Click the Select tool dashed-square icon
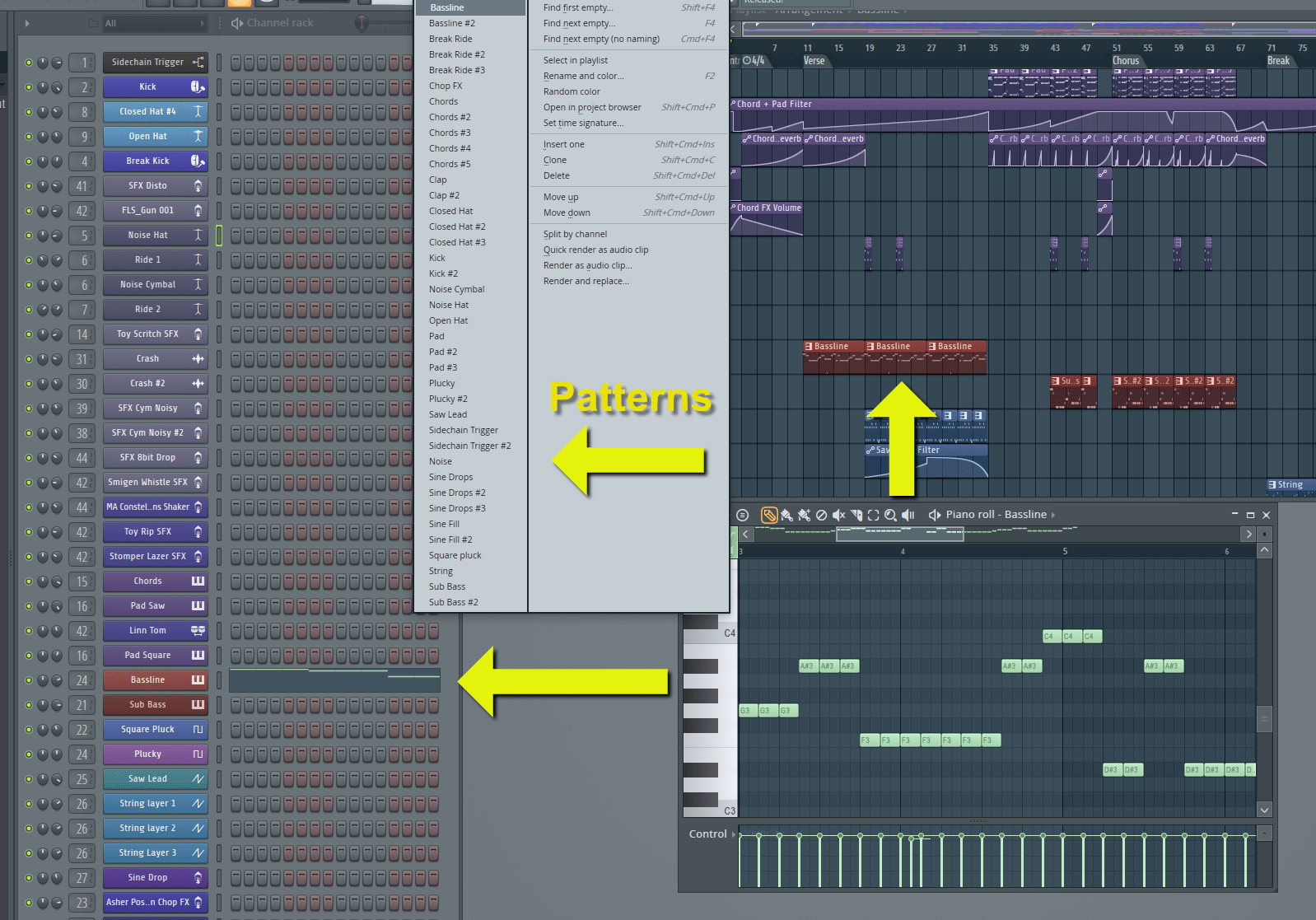Image resolution: width=1316 pixels, height=920 pixels. click(873, 515)
